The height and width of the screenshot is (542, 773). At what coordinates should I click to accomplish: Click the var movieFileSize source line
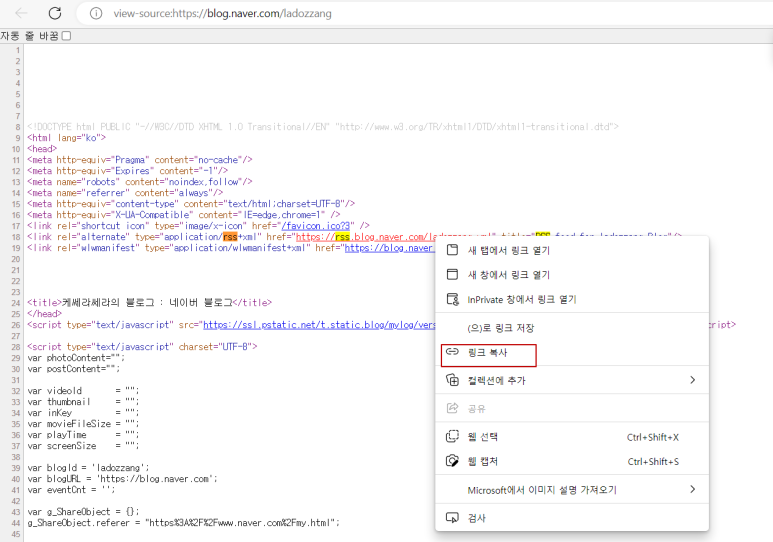83,424
